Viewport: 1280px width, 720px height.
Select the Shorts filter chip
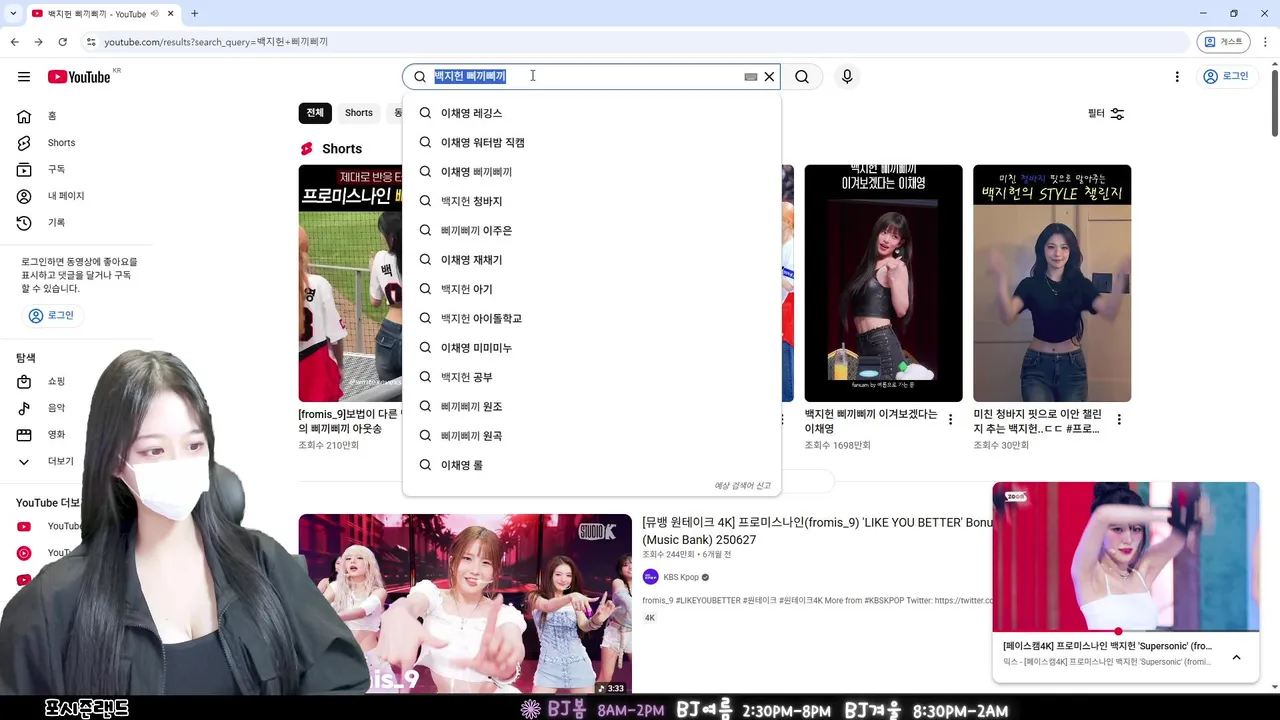click(358, 113)
